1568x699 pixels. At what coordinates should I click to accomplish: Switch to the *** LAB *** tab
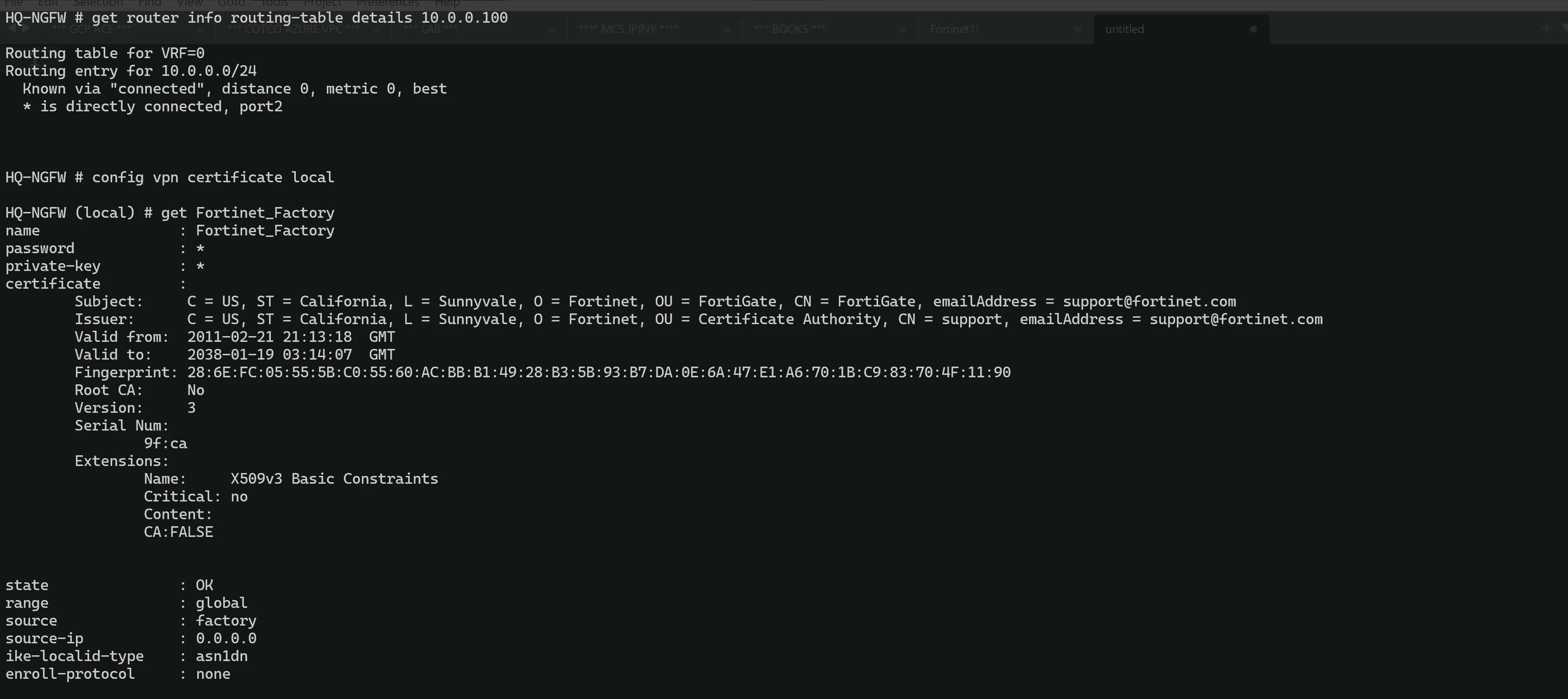[430, 29]
